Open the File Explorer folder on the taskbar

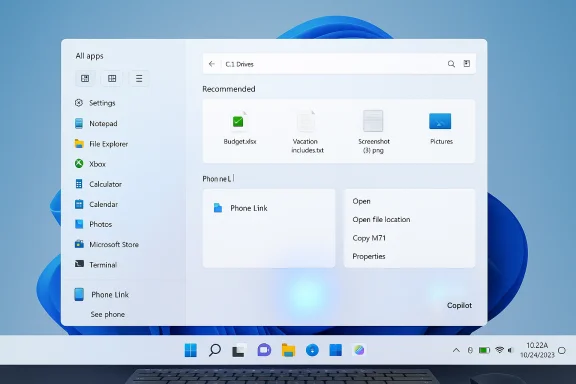click(288, 350)
